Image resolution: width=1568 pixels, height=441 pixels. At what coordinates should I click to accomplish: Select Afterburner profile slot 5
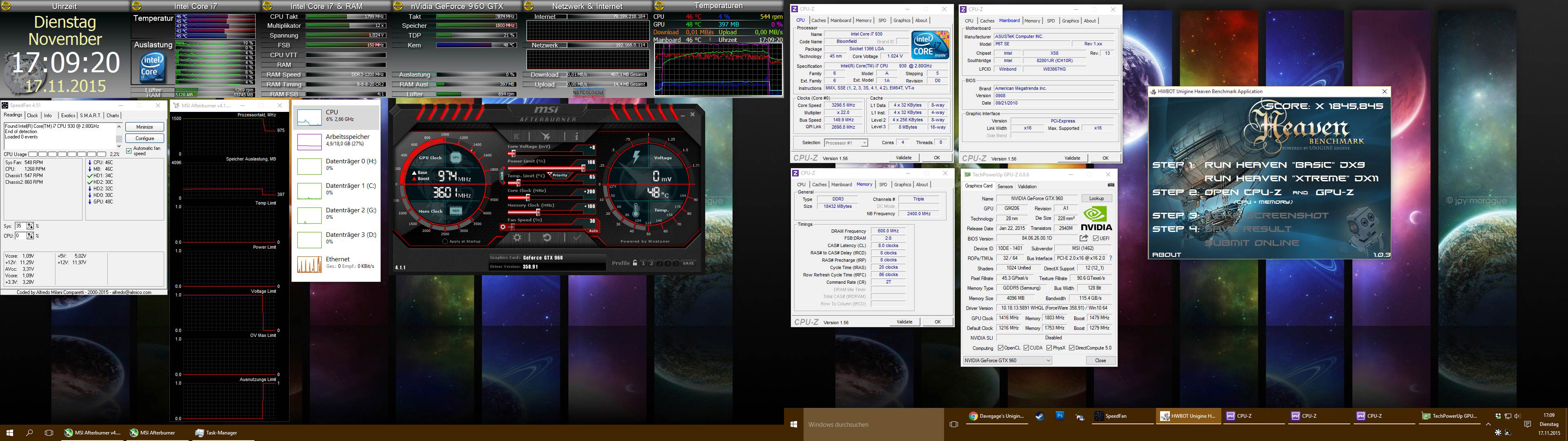pos(676,263)
